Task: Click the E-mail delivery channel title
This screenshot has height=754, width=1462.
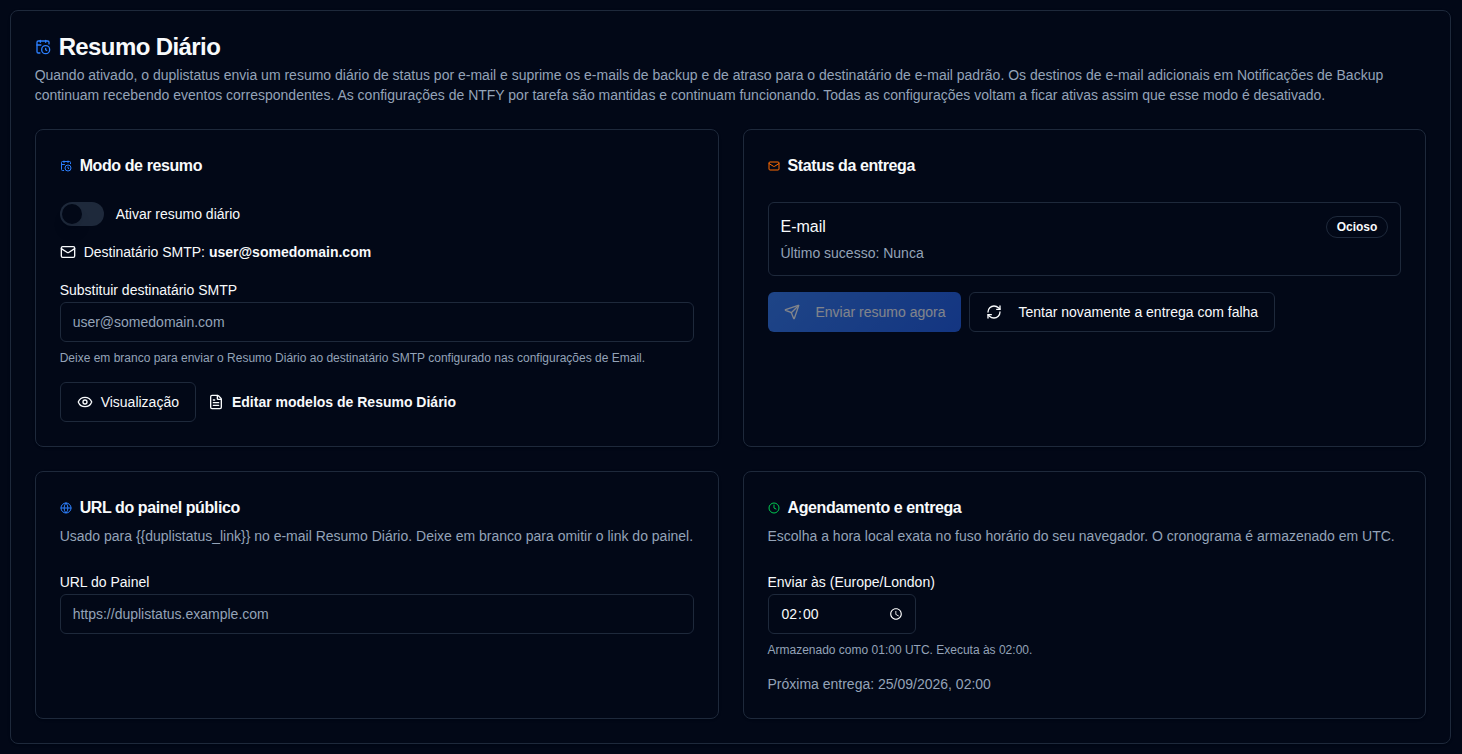Action: [803, 227]
